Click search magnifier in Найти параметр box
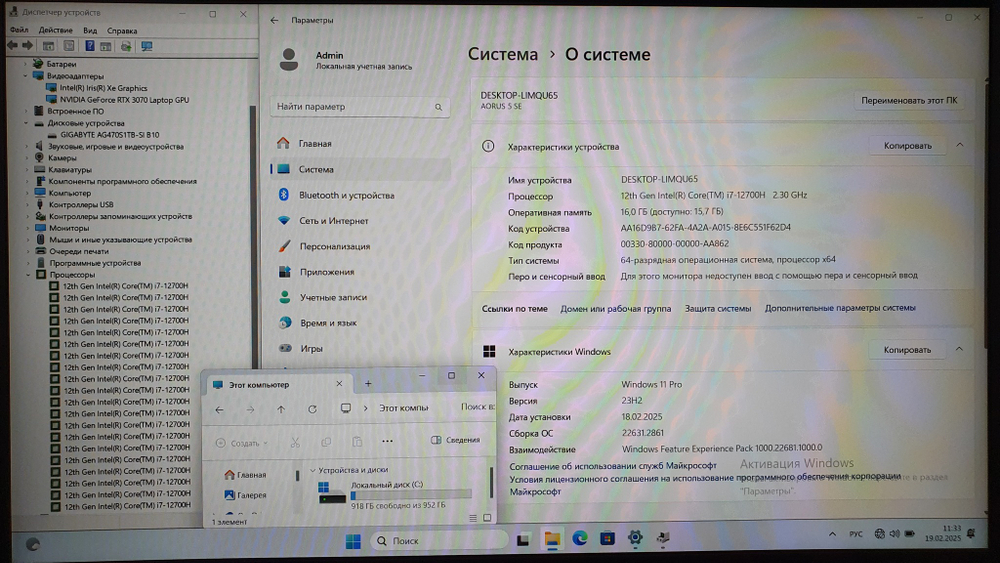 click(438, 107)
